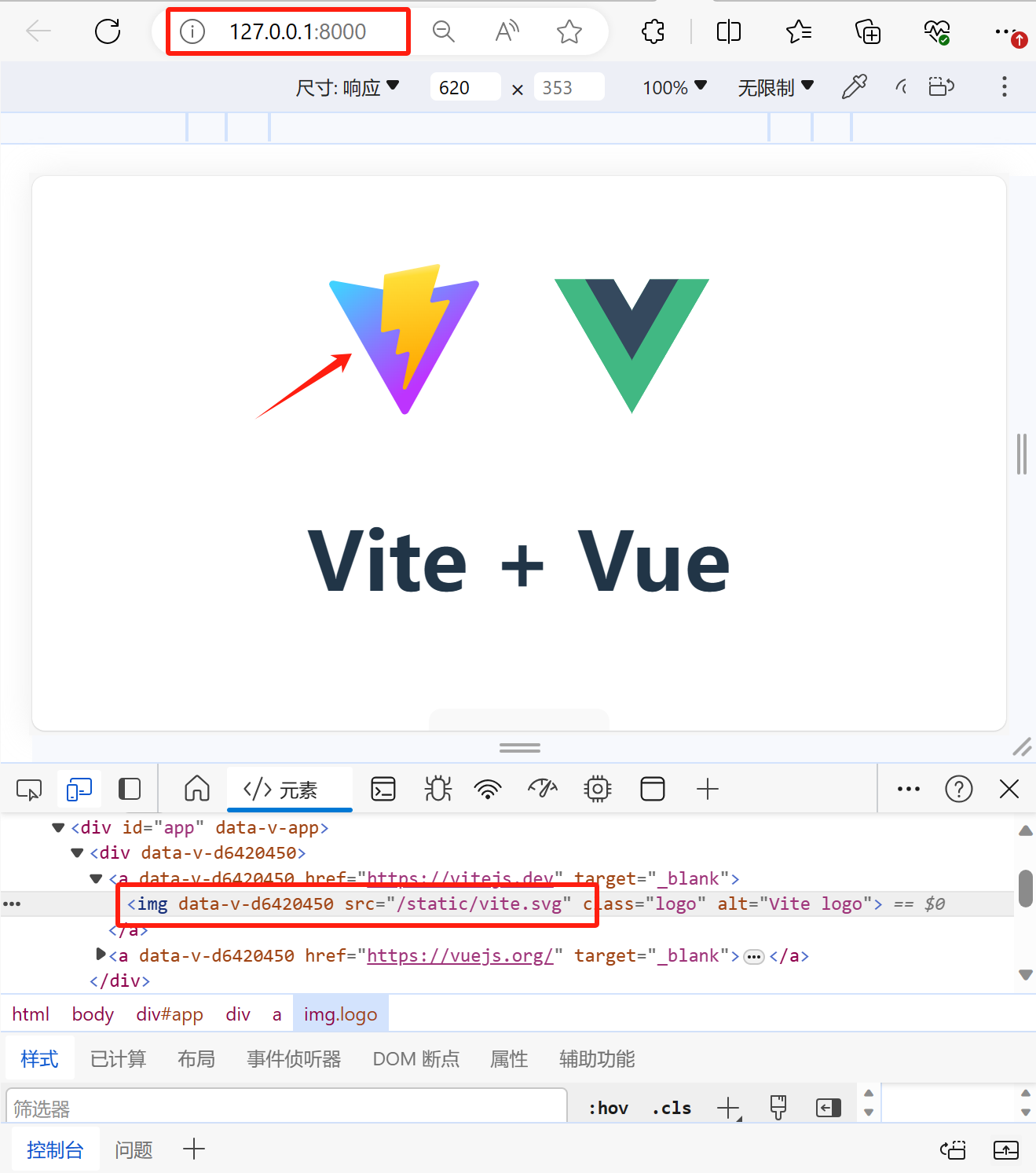Open the DevTools console panel icon
Viewport: 1036px width, 1173px height.
click(x=383, y=788)
